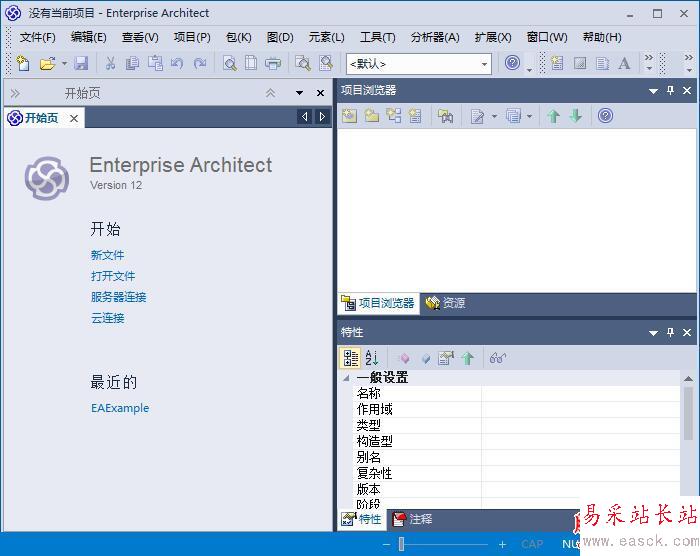700x556 pixels.
Task: Click the Save disk icon
Action: pos(81,63)
